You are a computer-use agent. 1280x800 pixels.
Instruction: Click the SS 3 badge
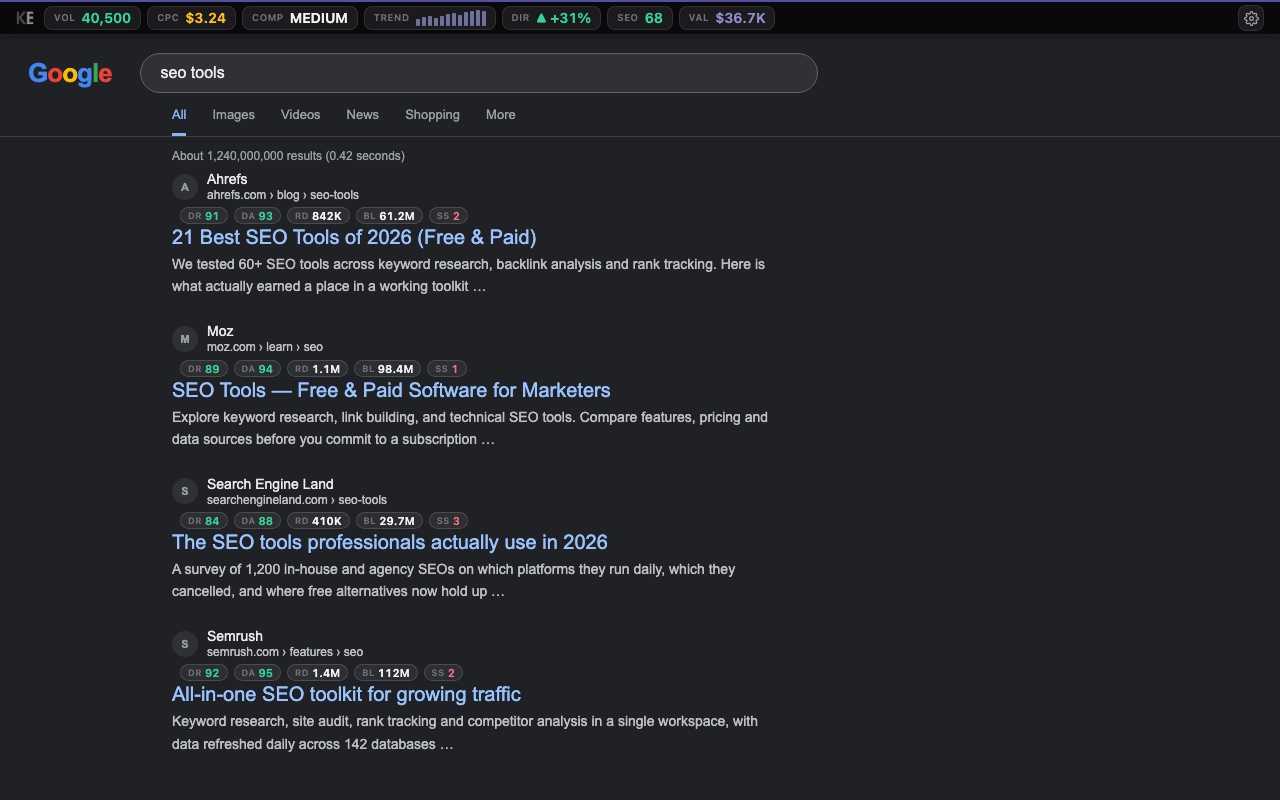[x=448, y=521]
